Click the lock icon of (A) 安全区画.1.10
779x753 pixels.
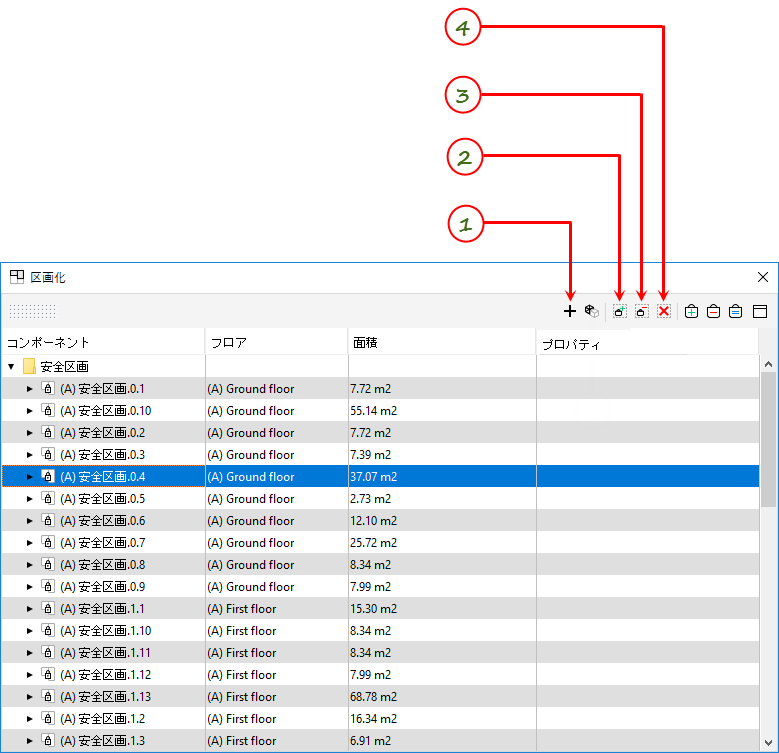[48, 630]
